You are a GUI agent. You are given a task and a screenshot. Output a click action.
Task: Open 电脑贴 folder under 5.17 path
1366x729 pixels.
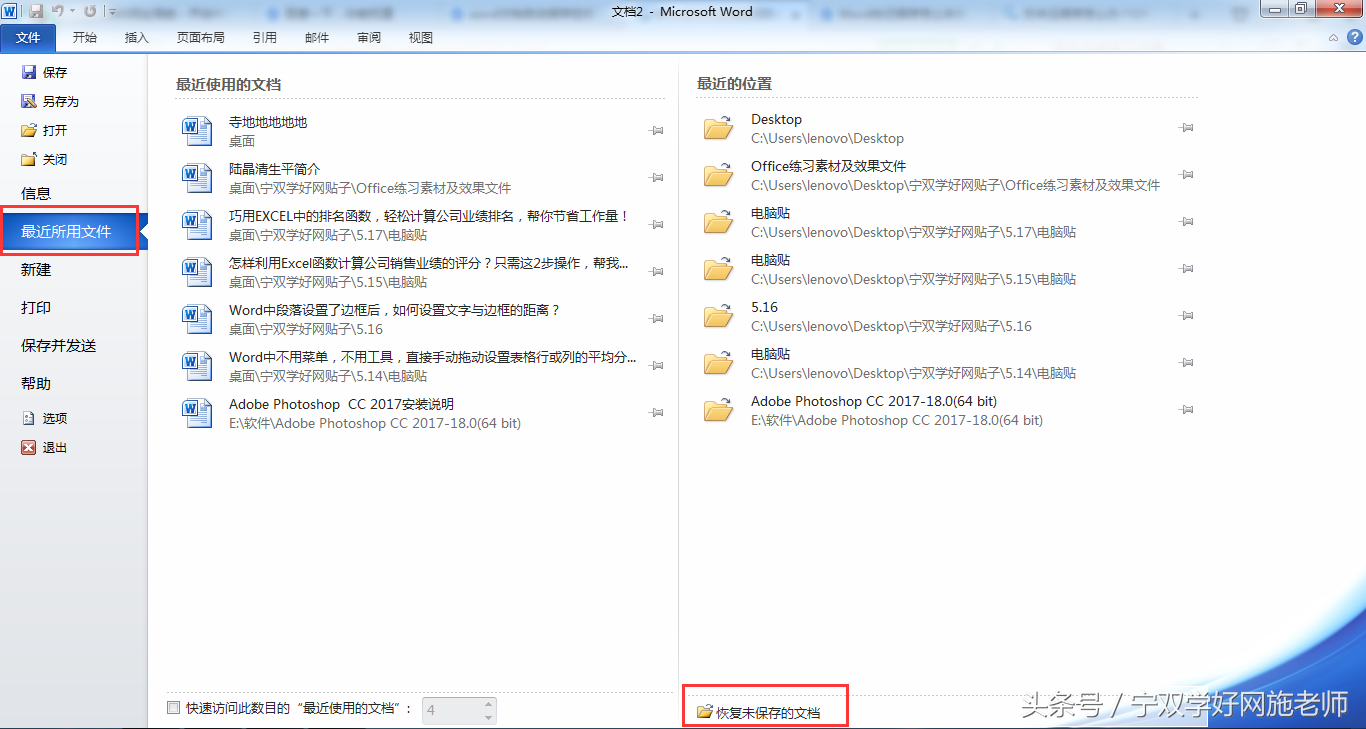[x=718, y=222]
